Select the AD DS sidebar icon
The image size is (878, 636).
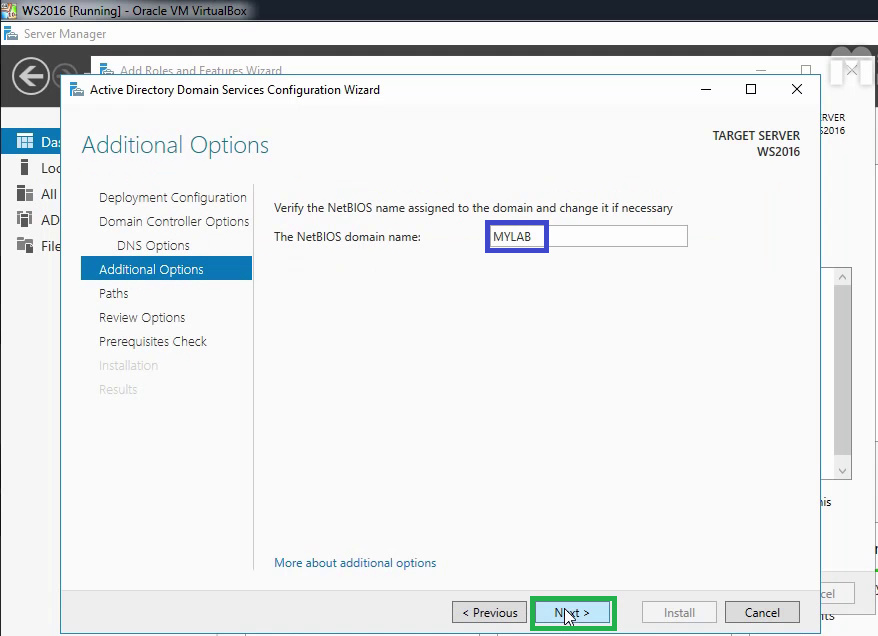25,219
